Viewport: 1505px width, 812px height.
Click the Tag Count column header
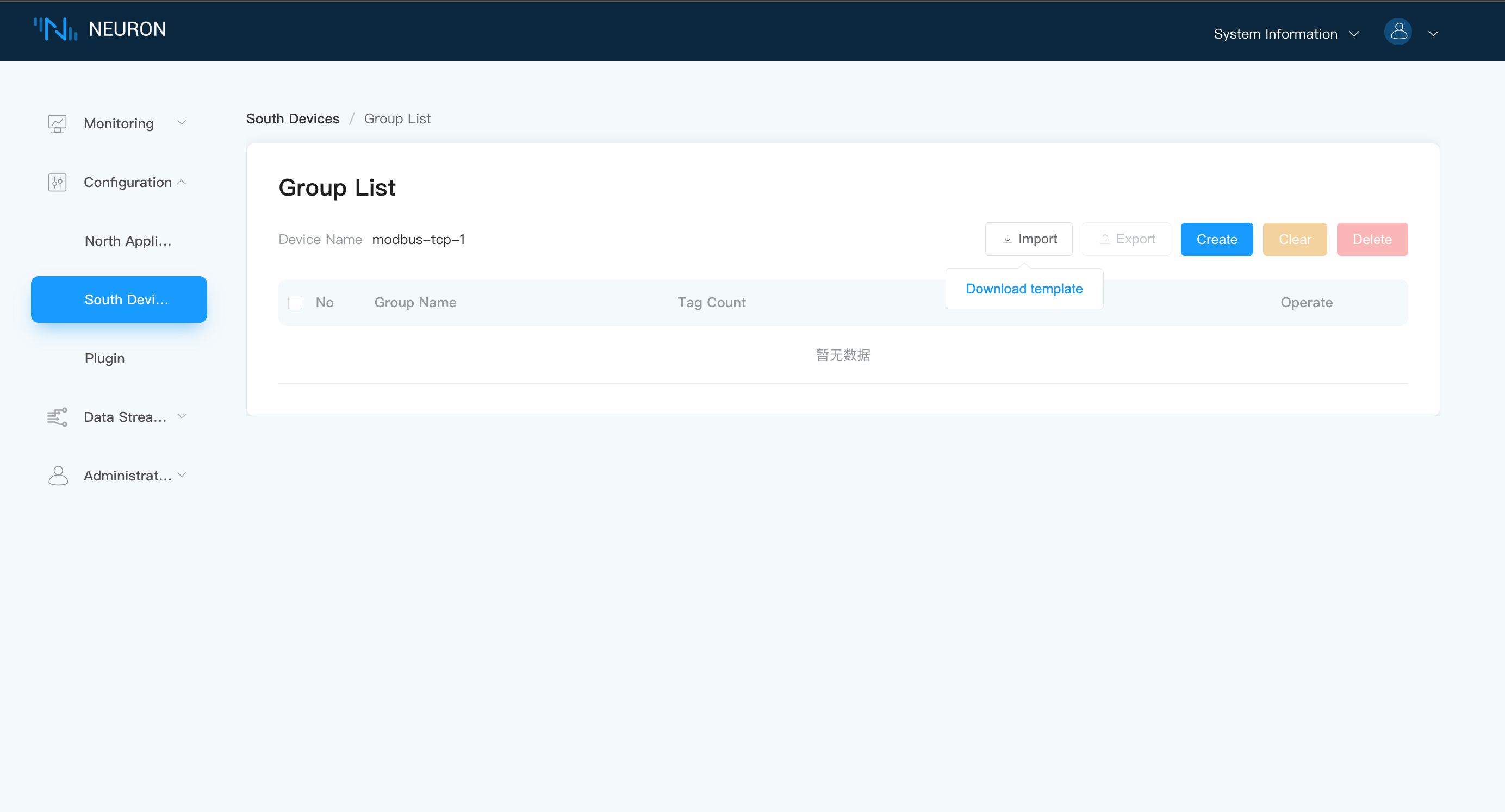(712, 302)
